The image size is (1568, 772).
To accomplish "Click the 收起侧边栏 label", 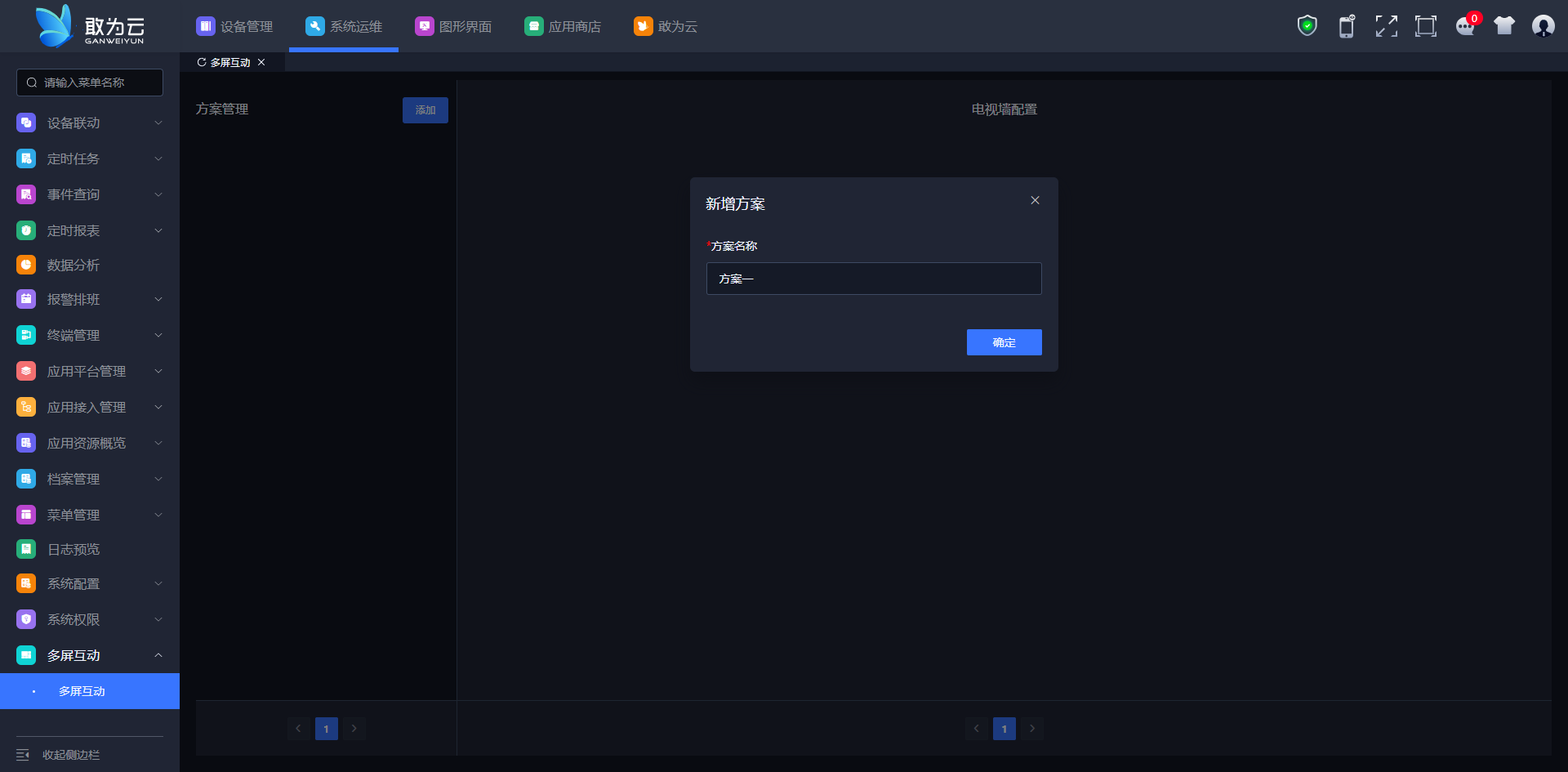I will pos(71,755).
